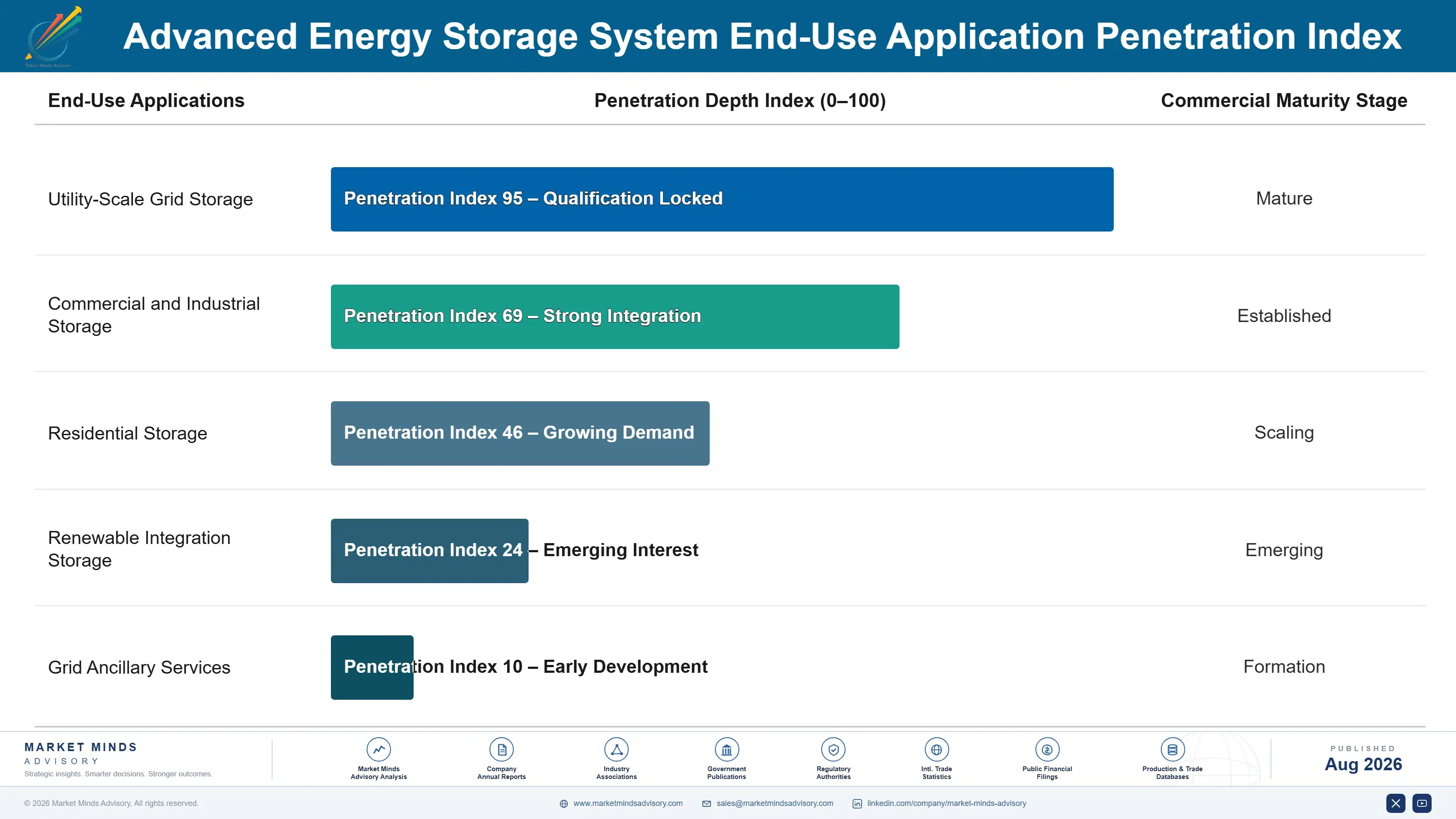Image resolution: width=1456 pixels, height=819 pixels.
Task: Select the Penetration Index 95 blue bar
Action: pos(722,199)
